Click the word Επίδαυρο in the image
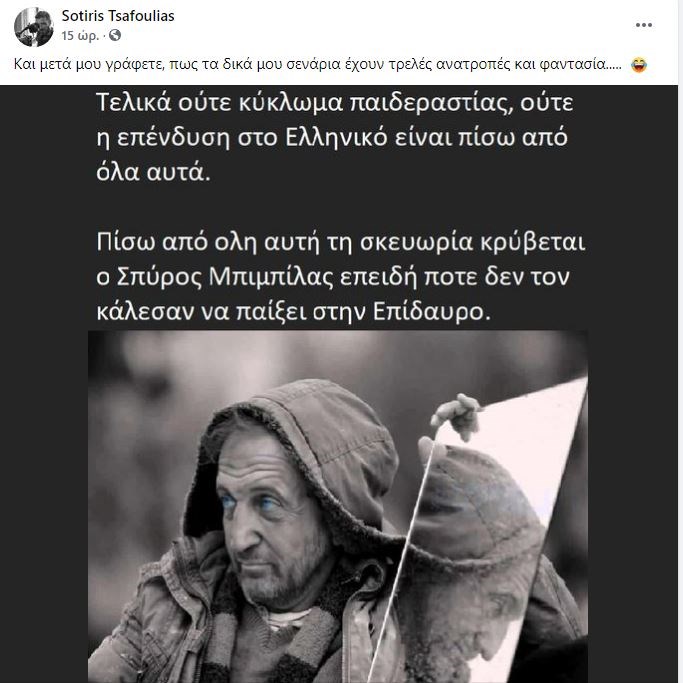The height and width of the screenshot is (683, 683). coord(432,311)
